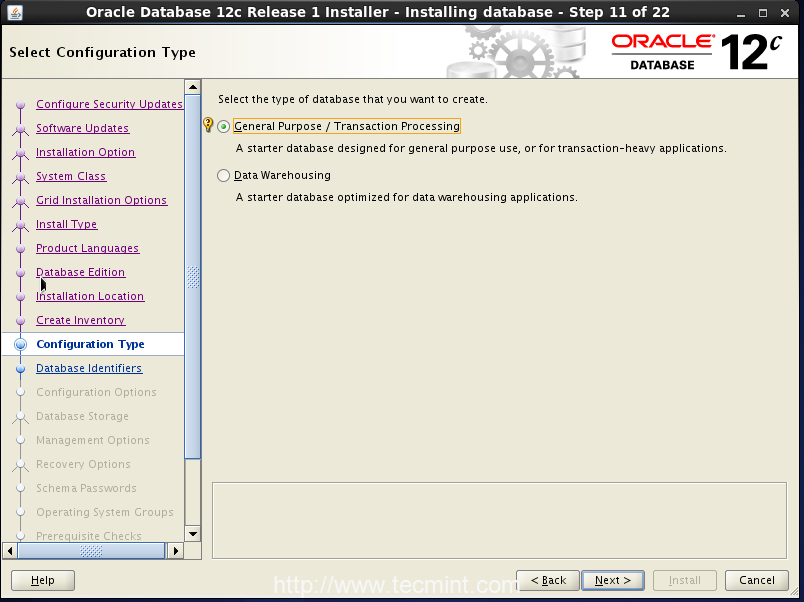Maximize the installer window
Screen dimensions: 804x602
[763, 13]
